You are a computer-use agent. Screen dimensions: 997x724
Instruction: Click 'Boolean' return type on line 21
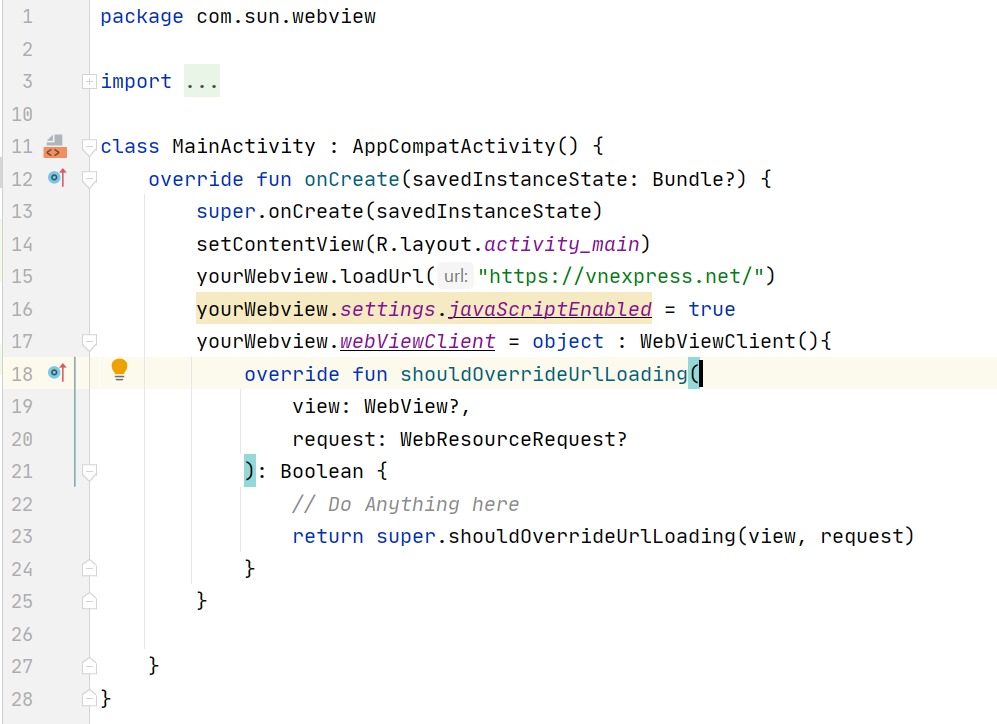(322, 472)
